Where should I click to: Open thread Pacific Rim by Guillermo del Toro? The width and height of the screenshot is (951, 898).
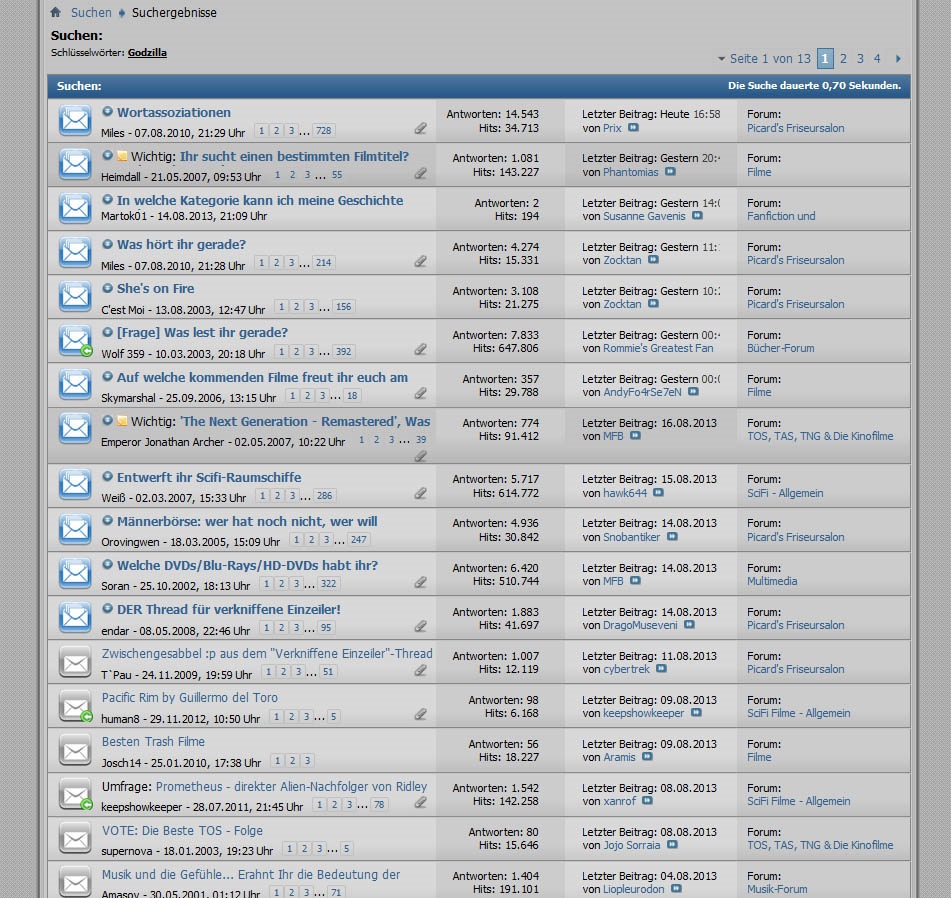click(x=190, y=698)
